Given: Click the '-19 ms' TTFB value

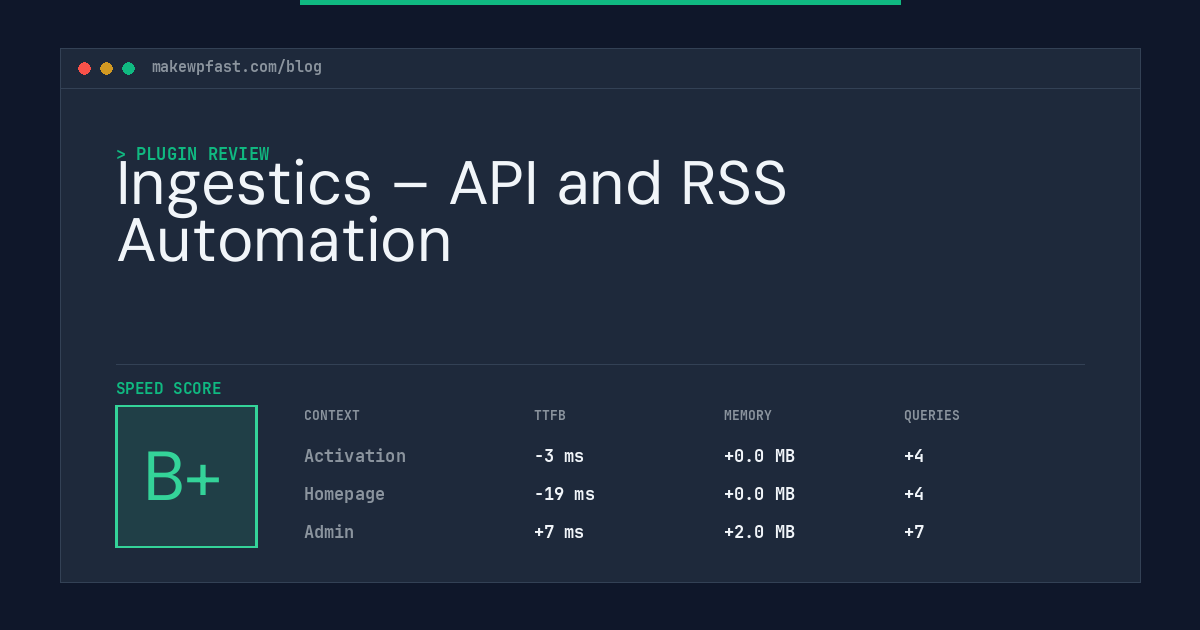Looking at the screenshot, I should click(564, 494).
